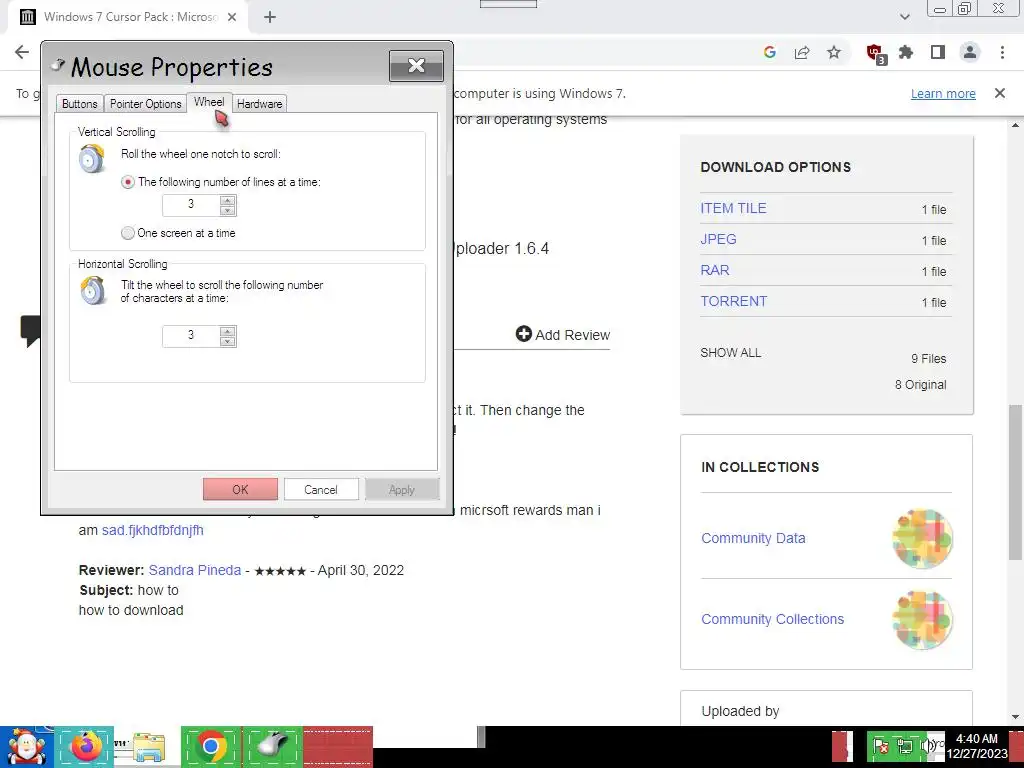Close the Windows 7 Cursor Pack tab
This screenshot has height=768, width=1024.
click(232, 17)
